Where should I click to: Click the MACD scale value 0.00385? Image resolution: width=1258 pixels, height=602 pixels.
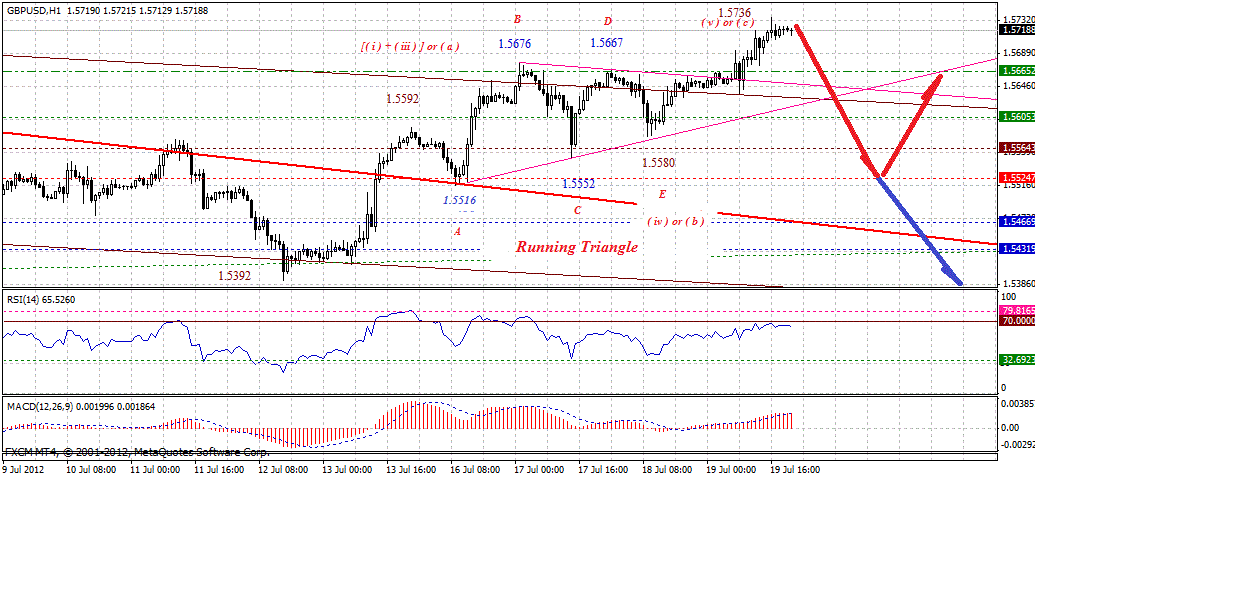[1018, 403]
